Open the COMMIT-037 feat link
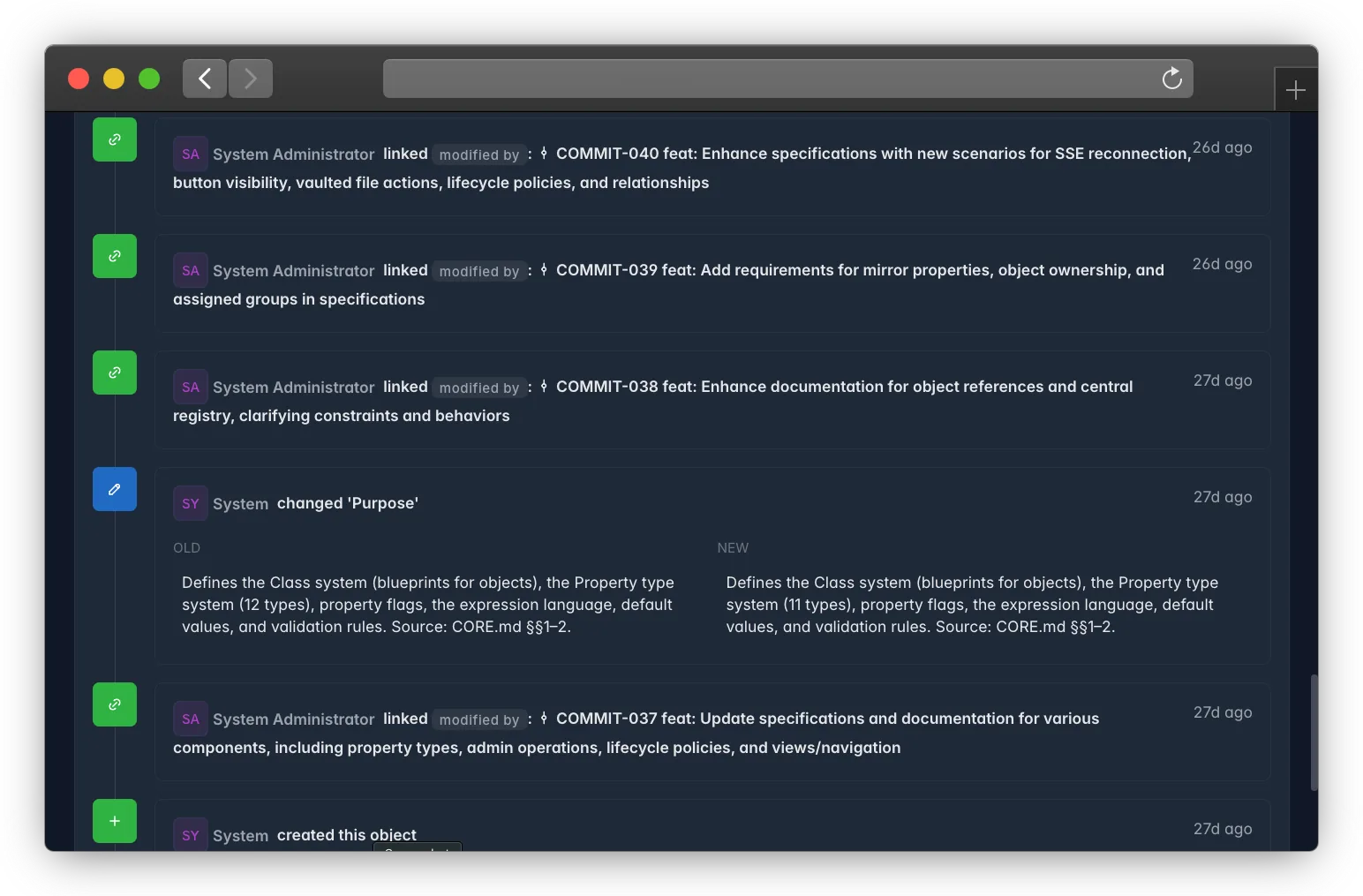The height and width of the screenshot is (896, 1363). click(x=636, y=733)
